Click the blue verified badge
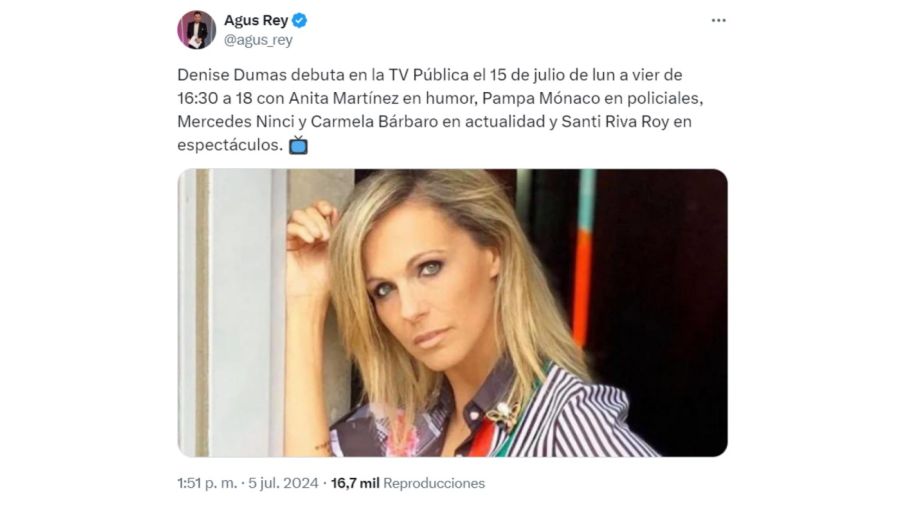Viewport: 900px width, 505px height. click(299, 21)
